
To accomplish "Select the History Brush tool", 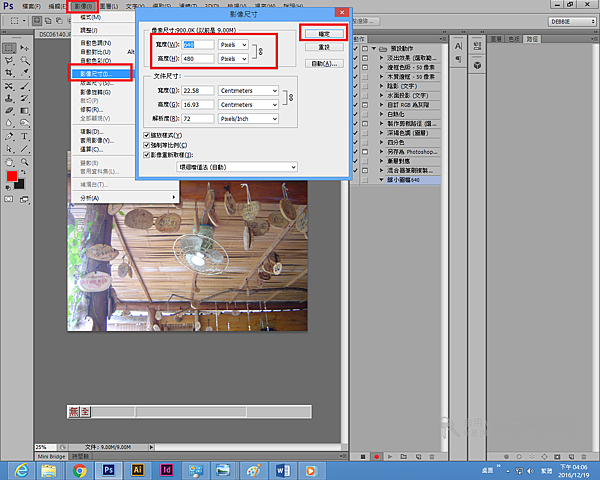I will pos(24,98).
